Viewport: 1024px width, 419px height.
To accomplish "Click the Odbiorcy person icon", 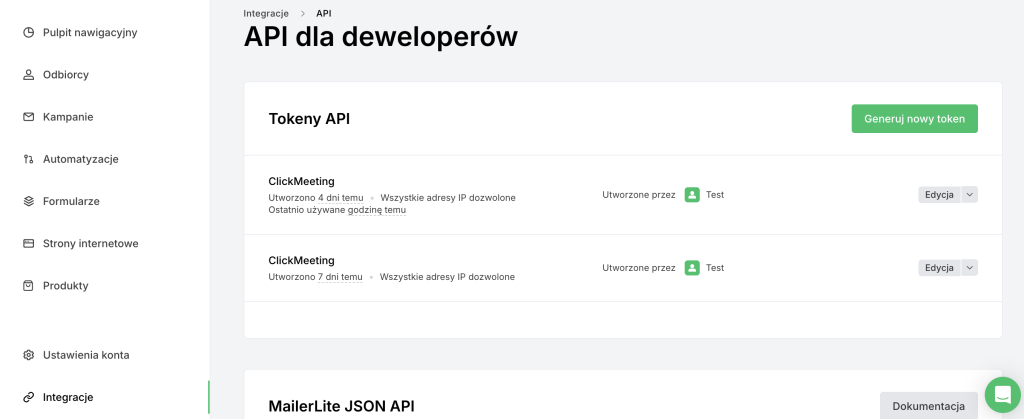I will click(29, 75).
